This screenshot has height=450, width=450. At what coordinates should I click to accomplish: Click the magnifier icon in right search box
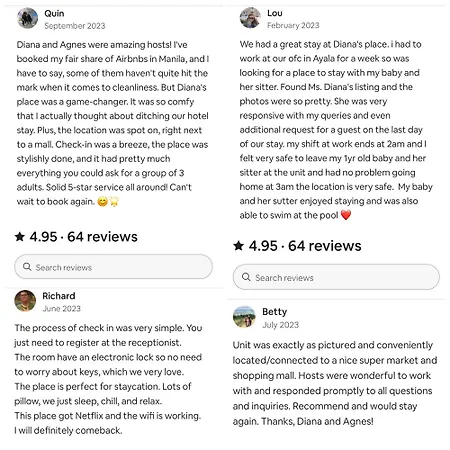[x=246, y=277]
